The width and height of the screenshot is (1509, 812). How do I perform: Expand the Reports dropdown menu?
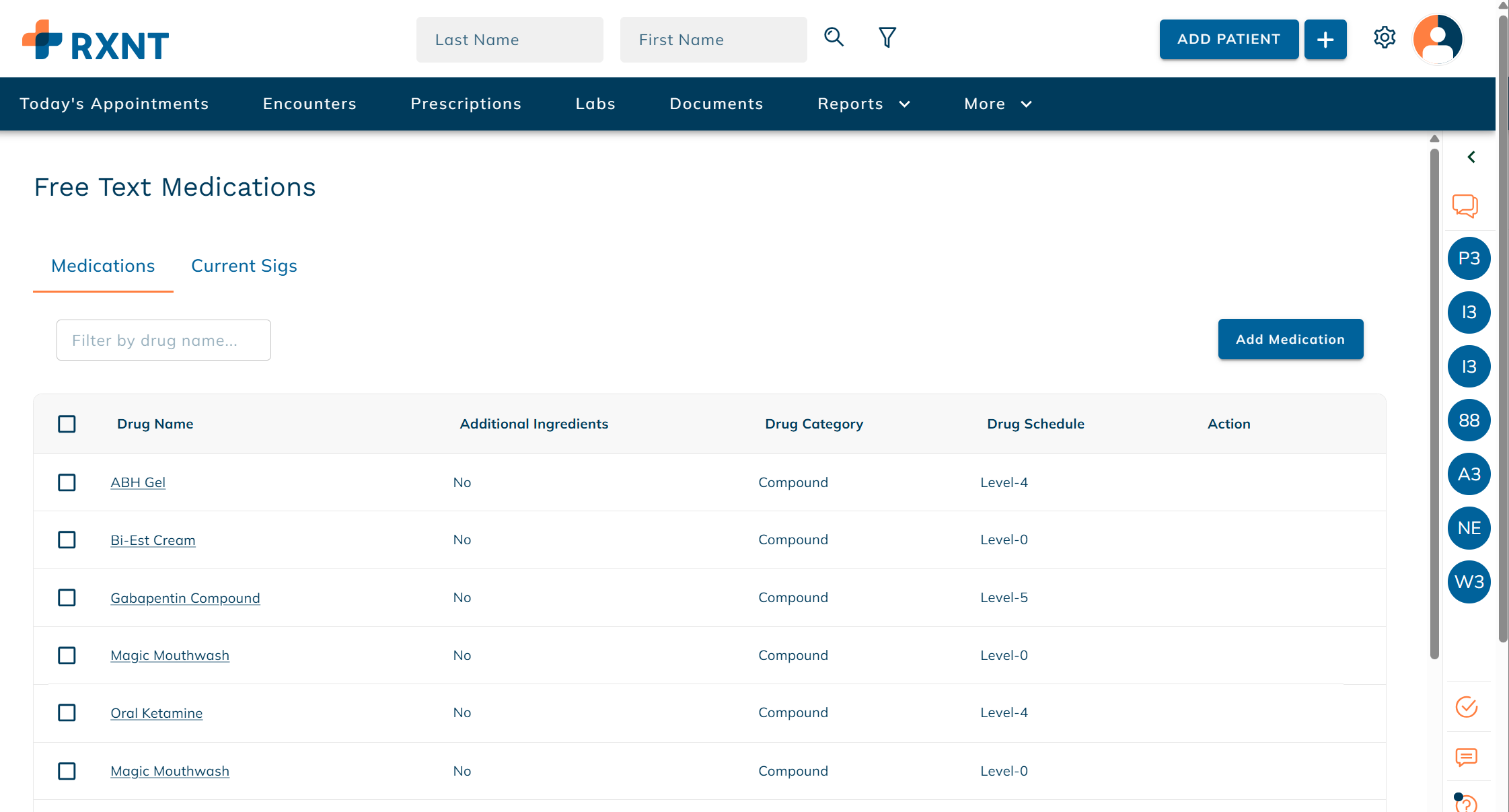863,104
